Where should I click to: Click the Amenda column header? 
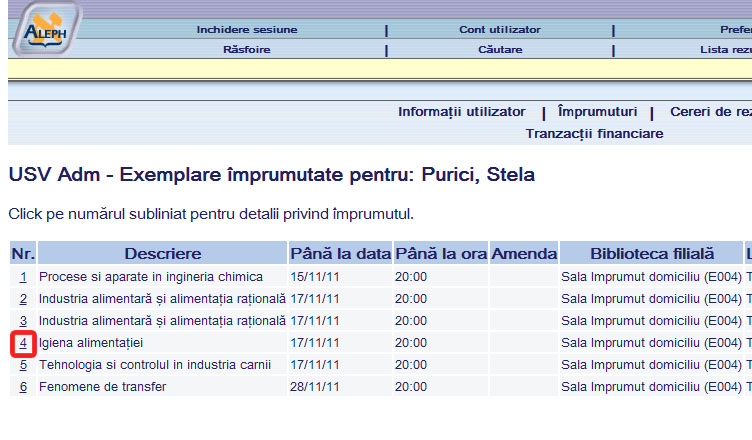click(x=524, y=254)
